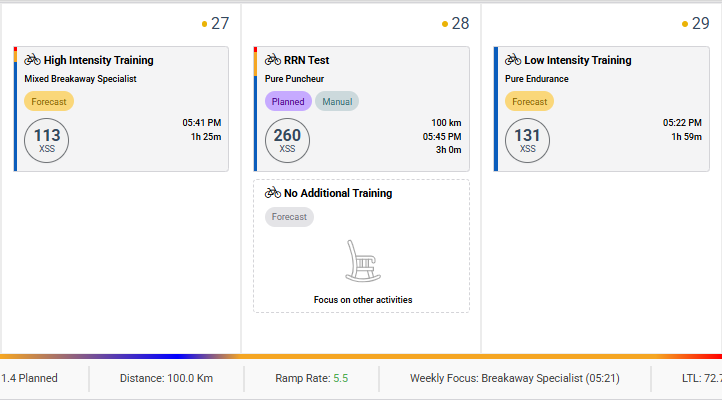Image resolution: width=722 pixels, height=400 pixels.
Task: Click Forecast badge on High Intensity Training
Action: click(x=49, y=101)
